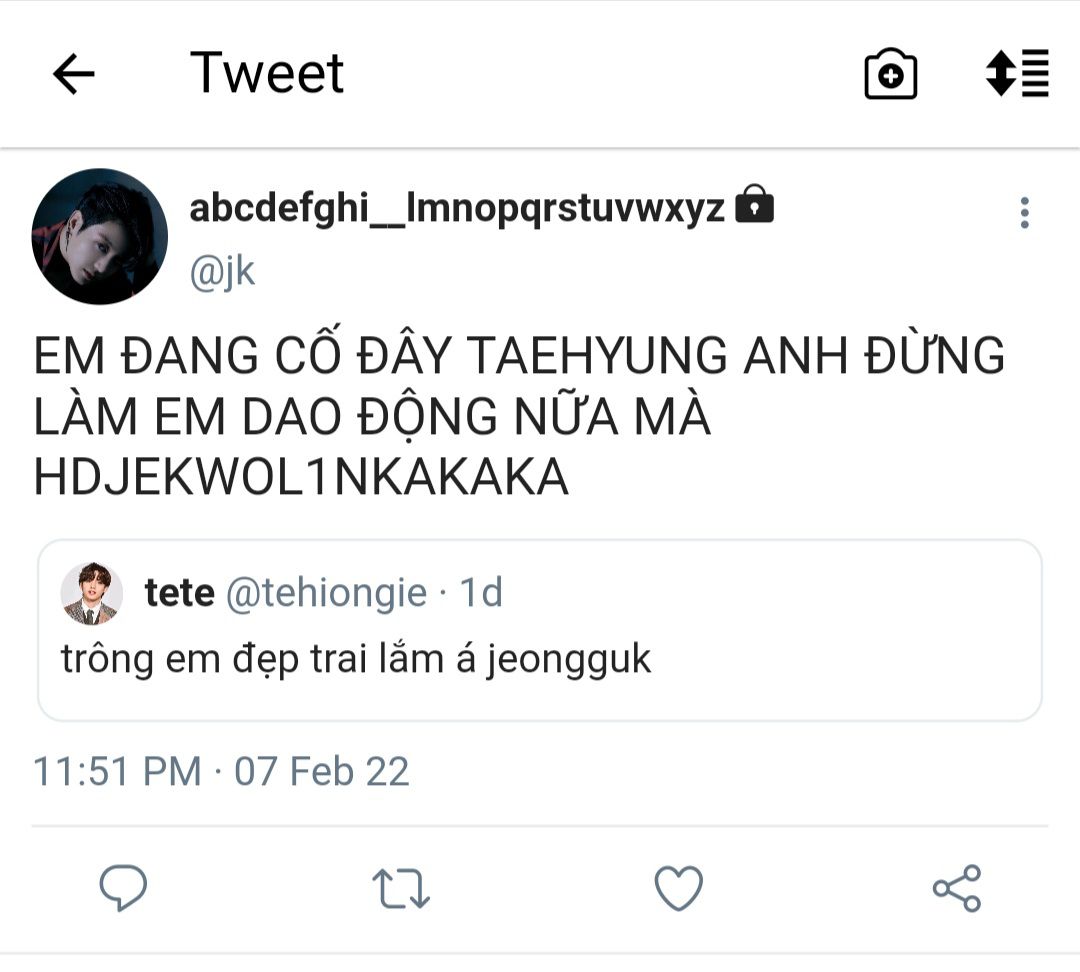Like the tweet with heart icon
The height and width of the screenshot is (972, 1080).
point(678,888)
